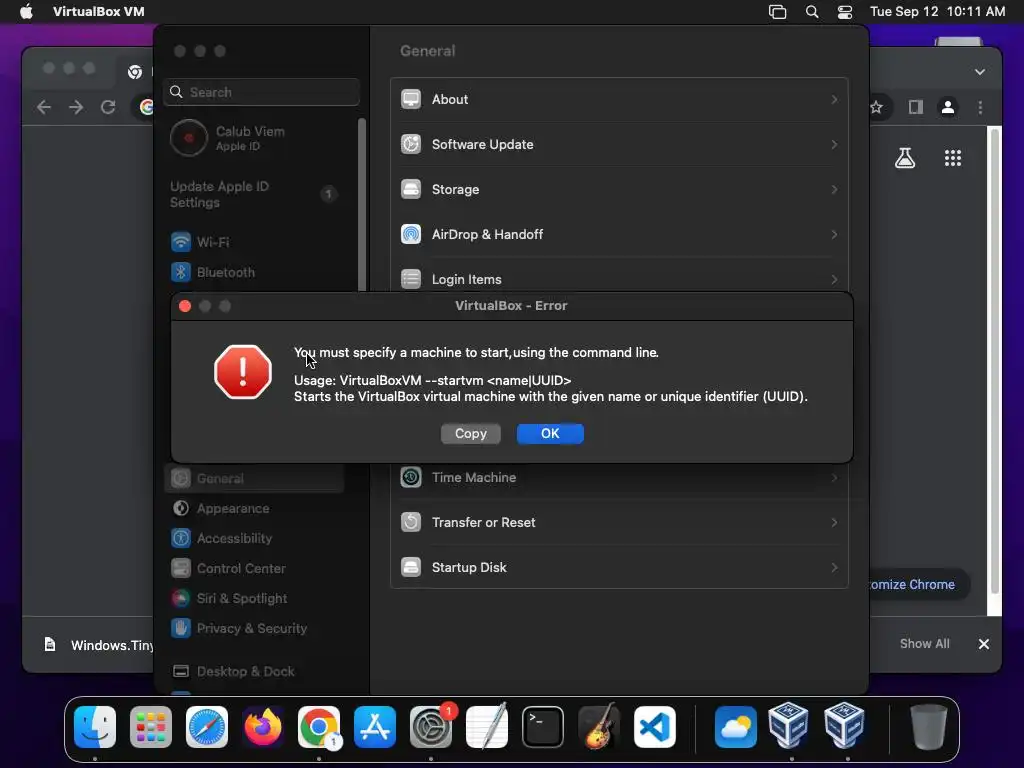Open the App Store from the Dock
Image resolution: width=1024 pixels, height=768 pixels.
(375, 726)
